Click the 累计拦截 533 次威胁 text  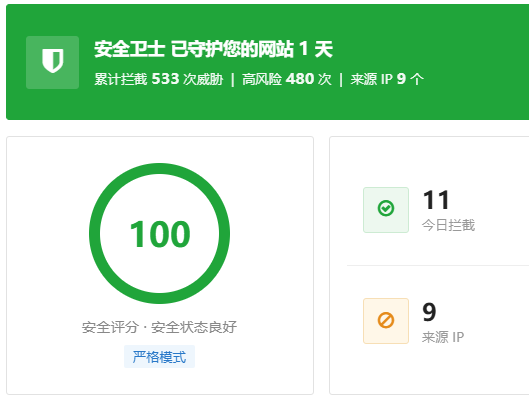click(159, 79)
